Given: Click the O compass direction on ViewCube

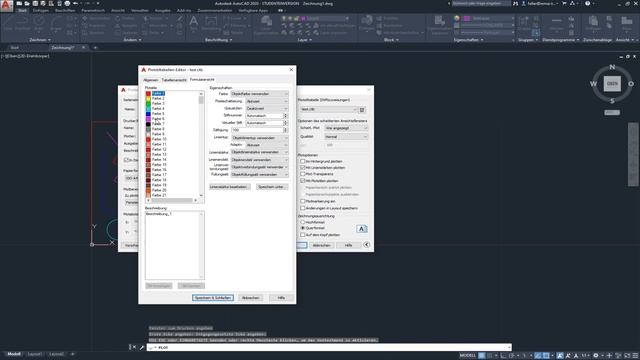Looking at the screenshot, I should click(x=631, y=84).
